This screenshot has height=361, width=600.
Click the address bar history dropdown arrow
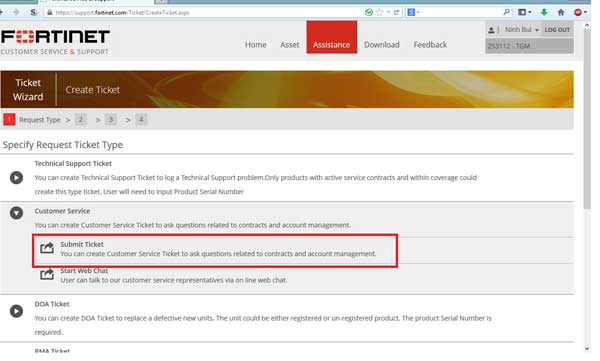pyautogui.click(x=388, y=12)
